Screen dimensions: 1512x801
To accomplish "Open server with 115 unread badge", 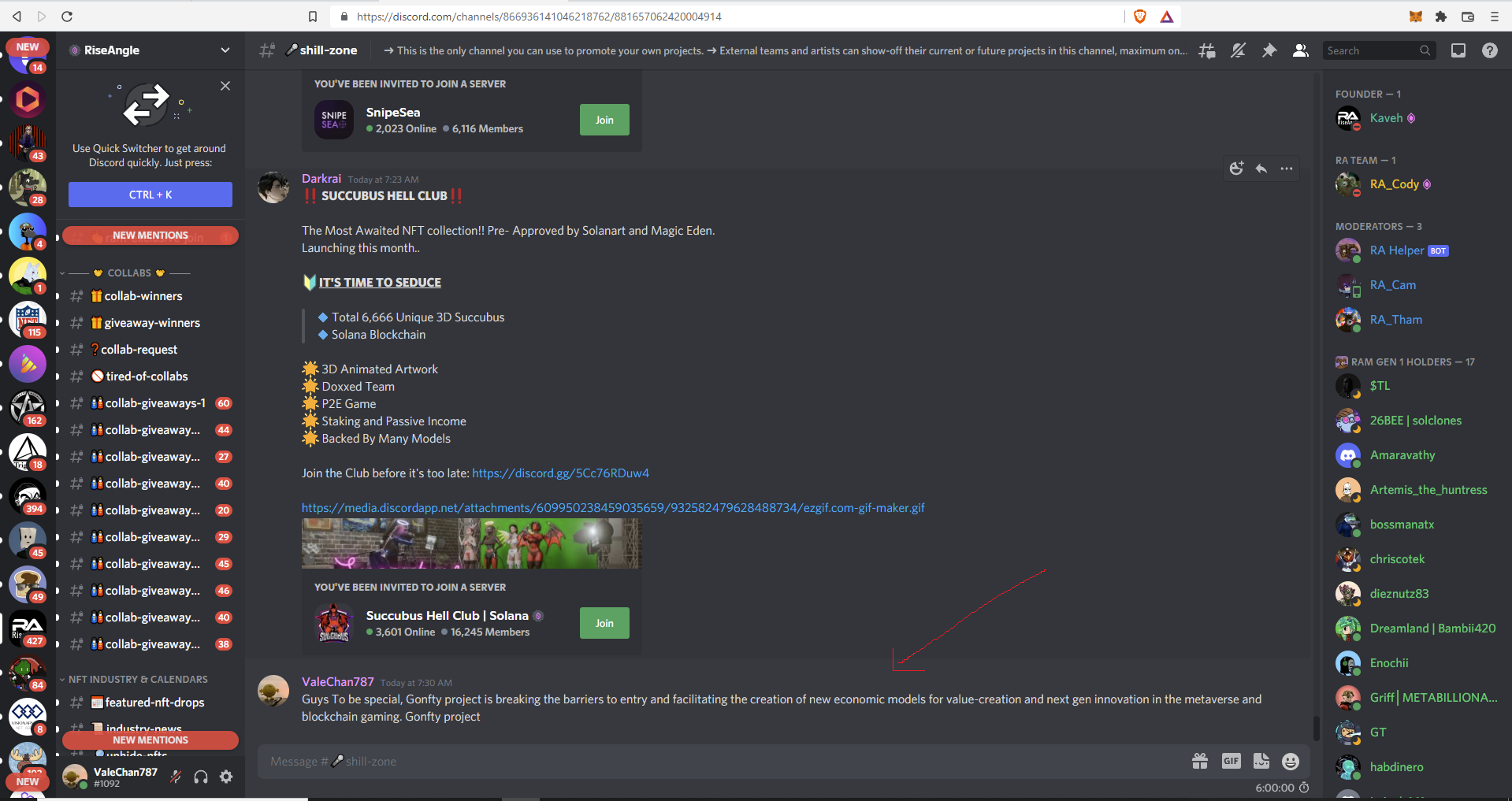I will tap(28, 320).
